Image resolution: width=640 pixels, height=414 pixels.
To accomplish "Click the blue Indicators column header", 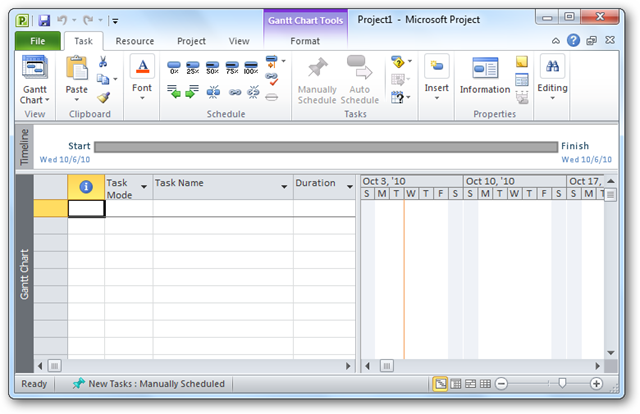I will (86, 187).
